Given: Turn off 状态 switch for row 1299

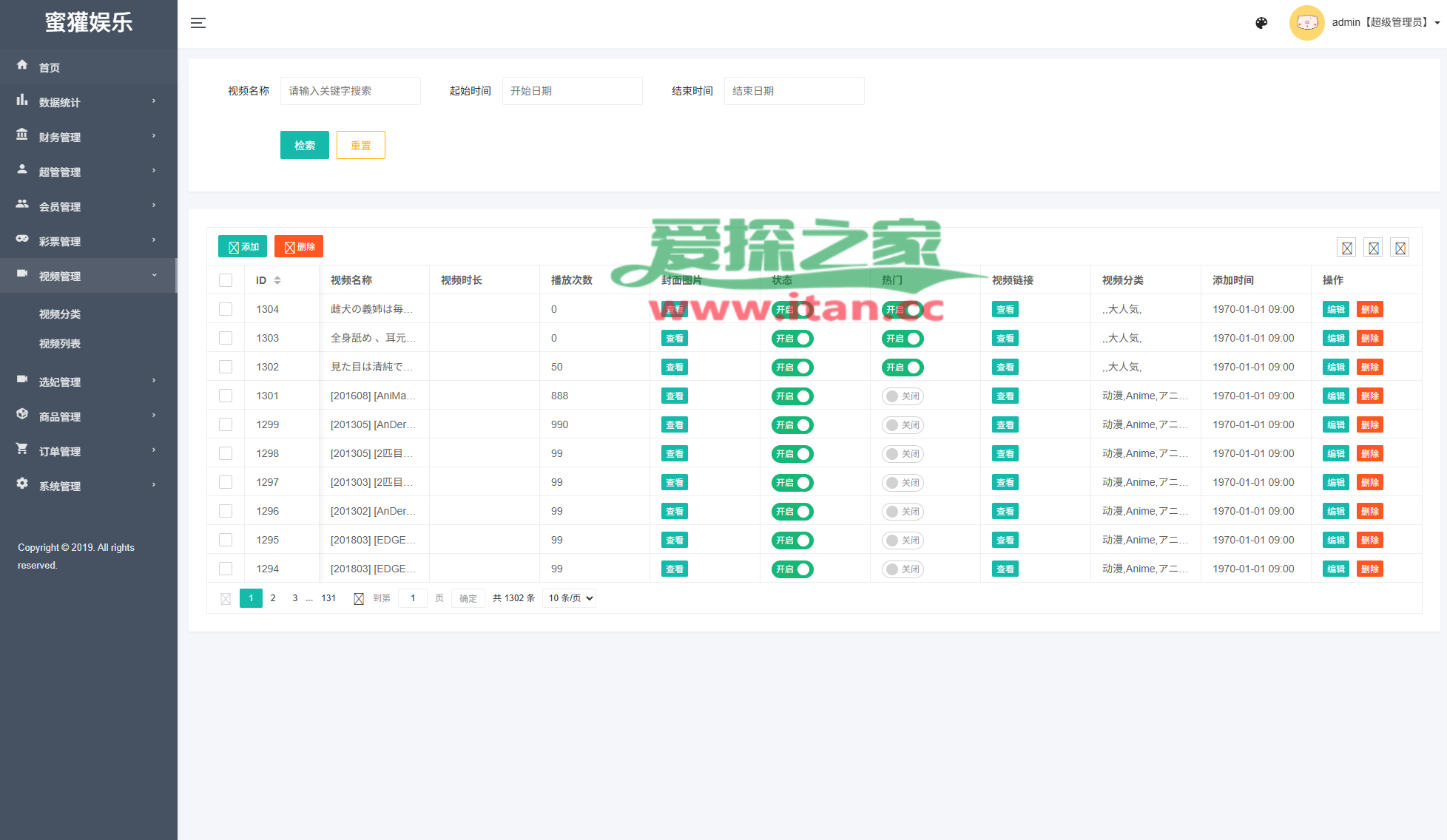Looking at the screenshot, I should click(792, 425).
